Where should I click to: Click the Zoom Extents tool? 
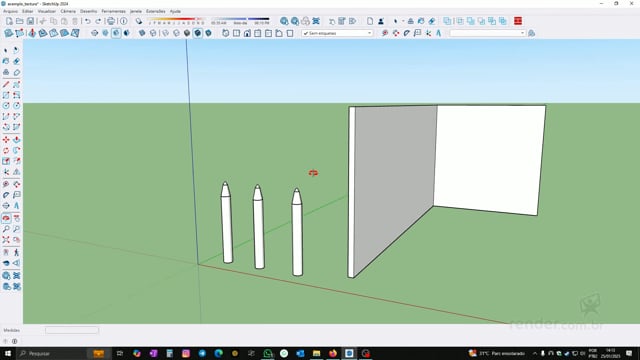pyautogui.click(x=6, y=240)
